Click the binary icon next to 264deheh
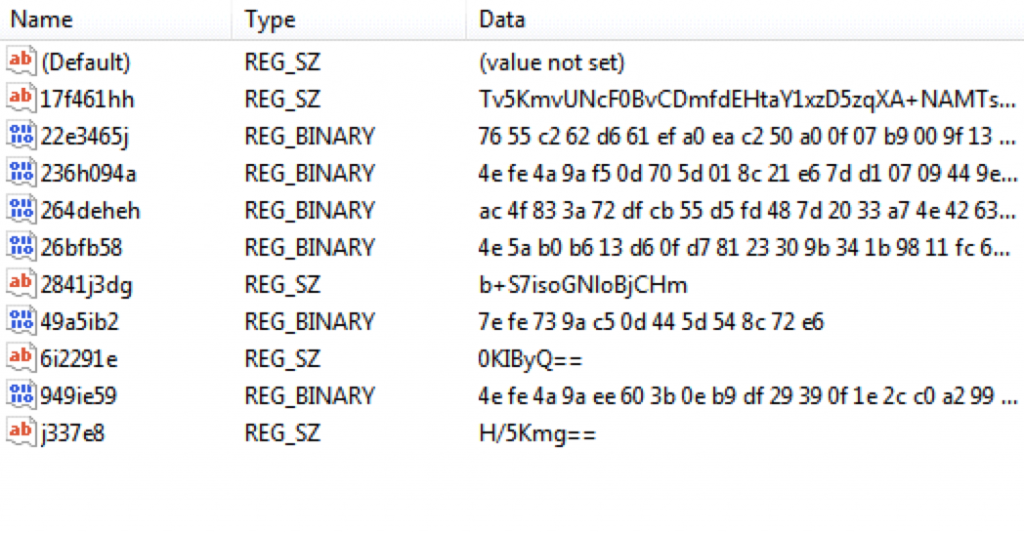 point(20,210)
